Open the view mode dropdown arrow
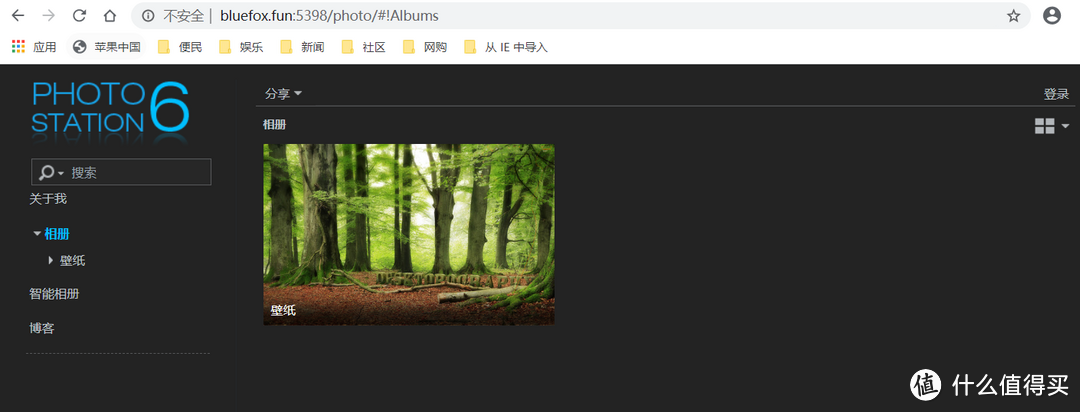The width and height of the screenshot is (1080, 412). tap(1066, 126)
